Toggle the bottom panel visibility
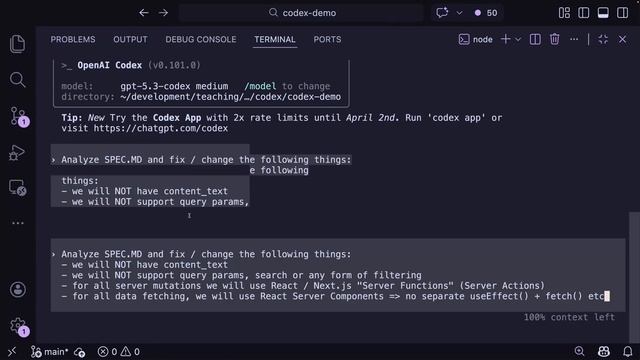The height and width of the screenshot is (360, 640). point(603,13)
